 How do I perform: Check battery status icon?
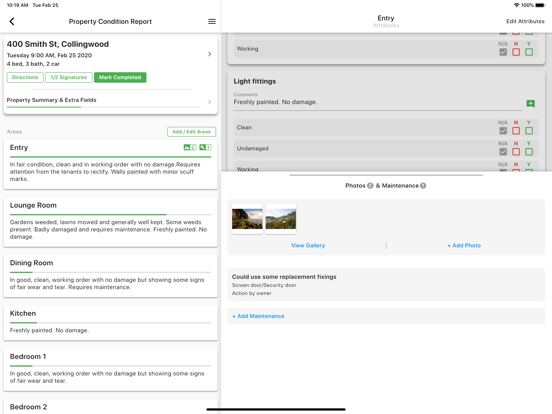[x=540, y=5]
